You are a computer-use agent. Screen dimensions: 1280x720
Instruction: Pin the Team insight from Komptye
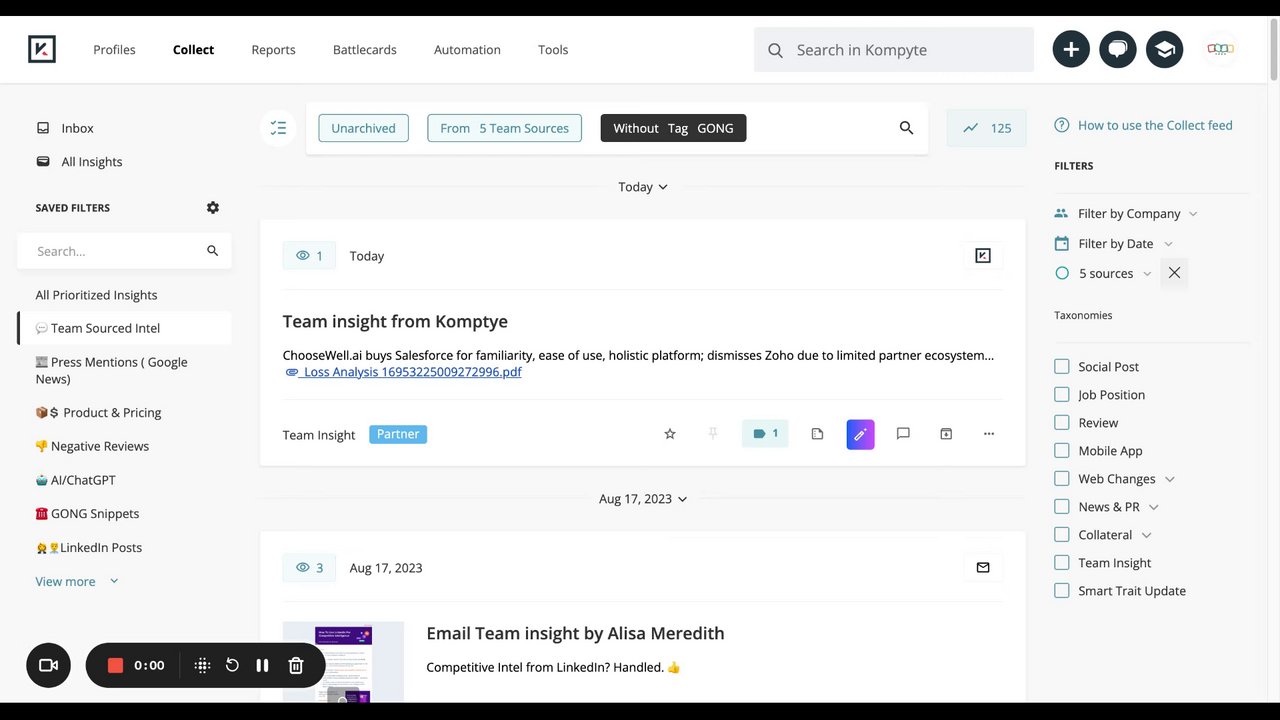pos(713,434)
